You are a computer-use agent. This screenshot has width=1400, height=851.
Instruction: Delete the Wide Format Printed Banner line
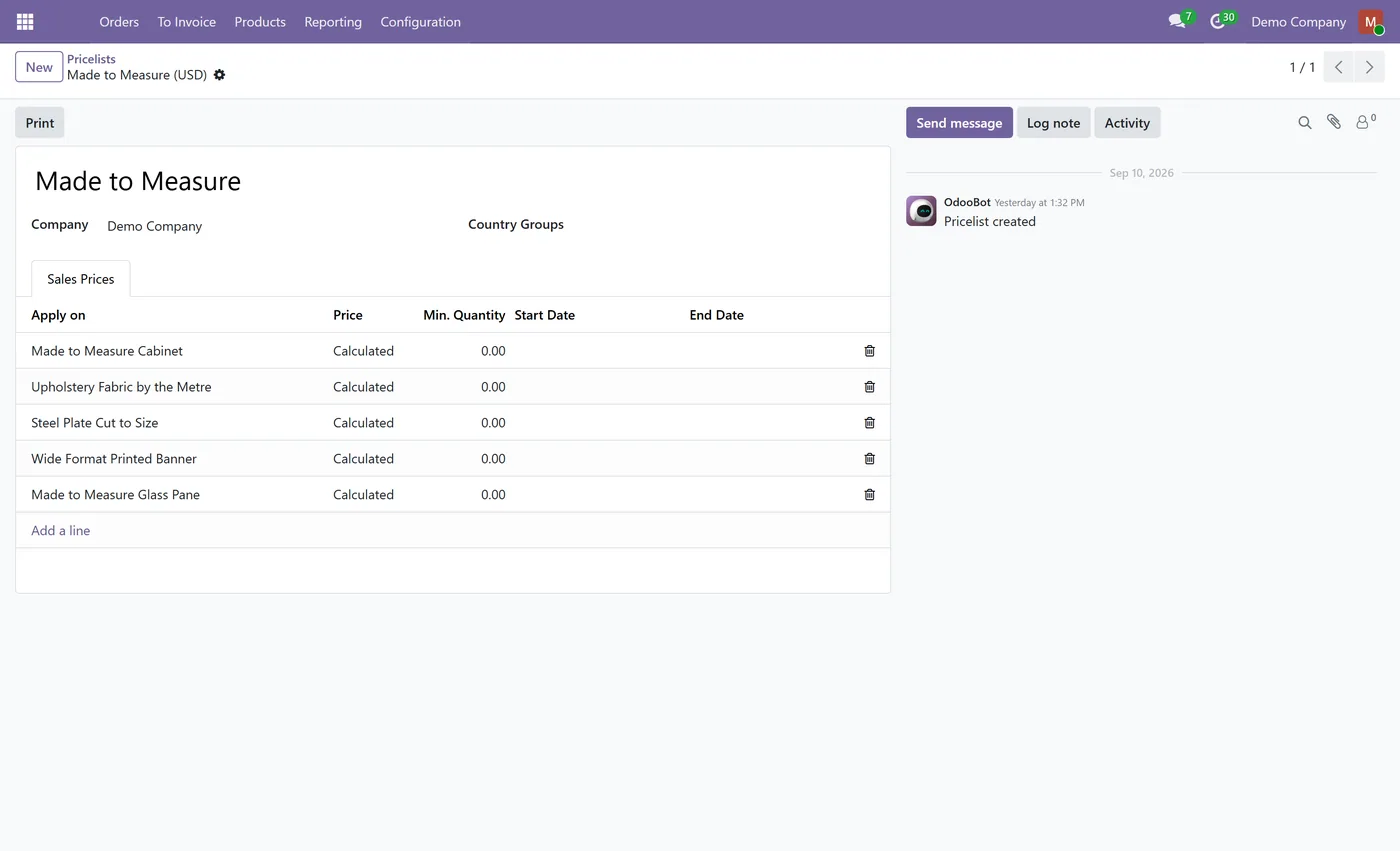pyautogui.click(x=869, y=459)
